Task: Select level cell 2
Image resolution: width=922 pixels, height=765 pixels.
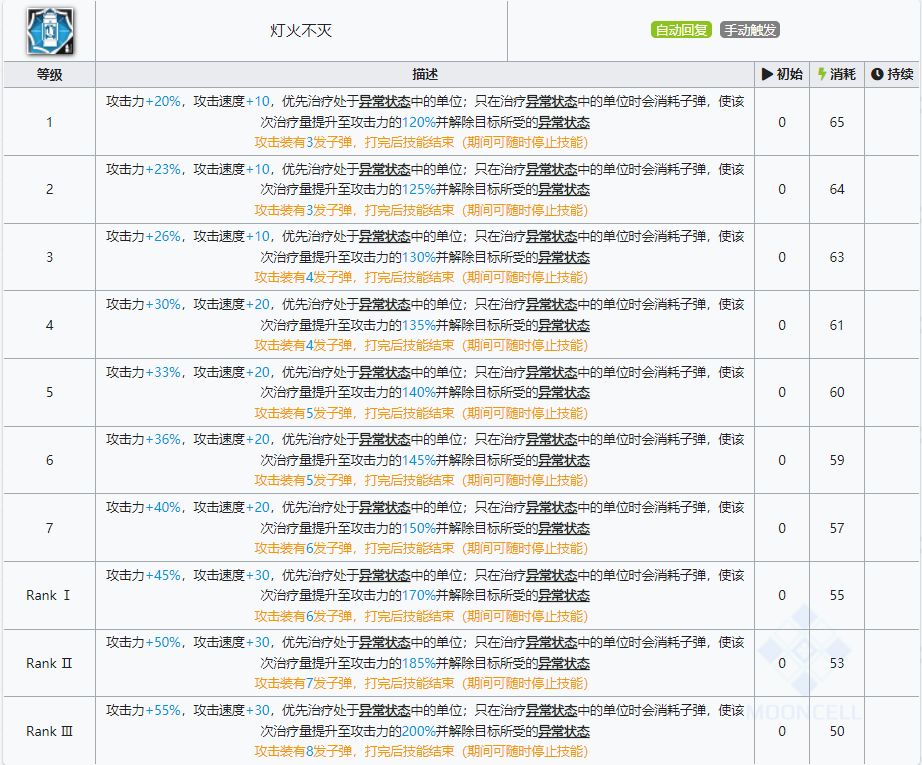Action: (x=49, y=189)
